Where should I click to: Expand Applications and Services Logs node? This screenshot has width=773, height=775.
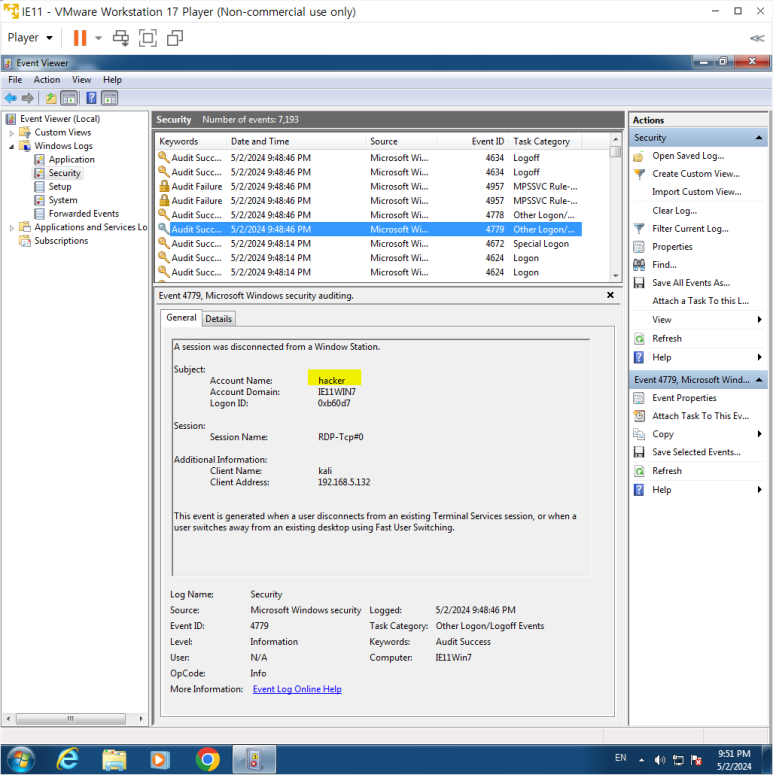tap(12, 228)
